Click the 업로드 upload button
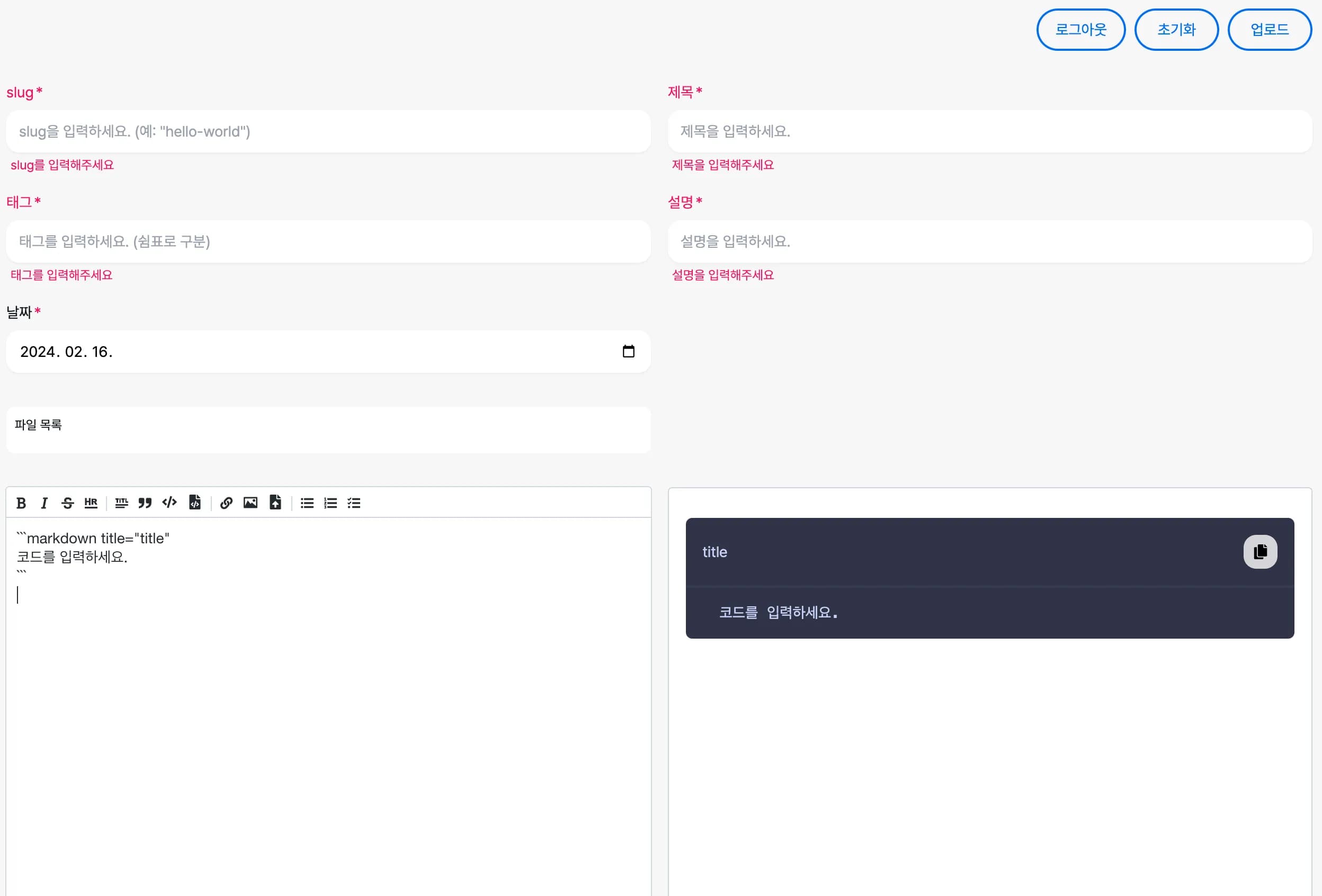The image size is (1322, 896). pyautogui.click(x=1269, y=30)
